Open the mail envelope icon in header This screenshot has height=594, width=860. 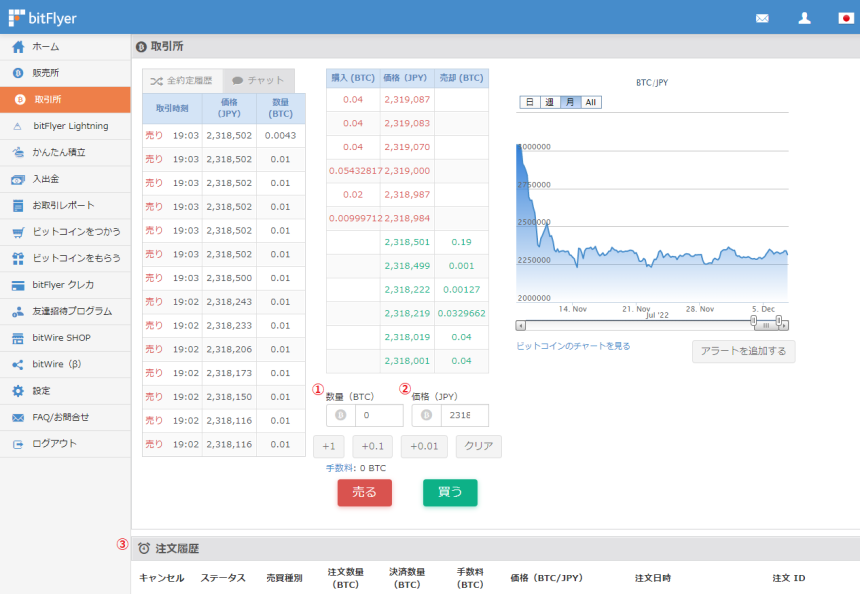pos(762,19)
